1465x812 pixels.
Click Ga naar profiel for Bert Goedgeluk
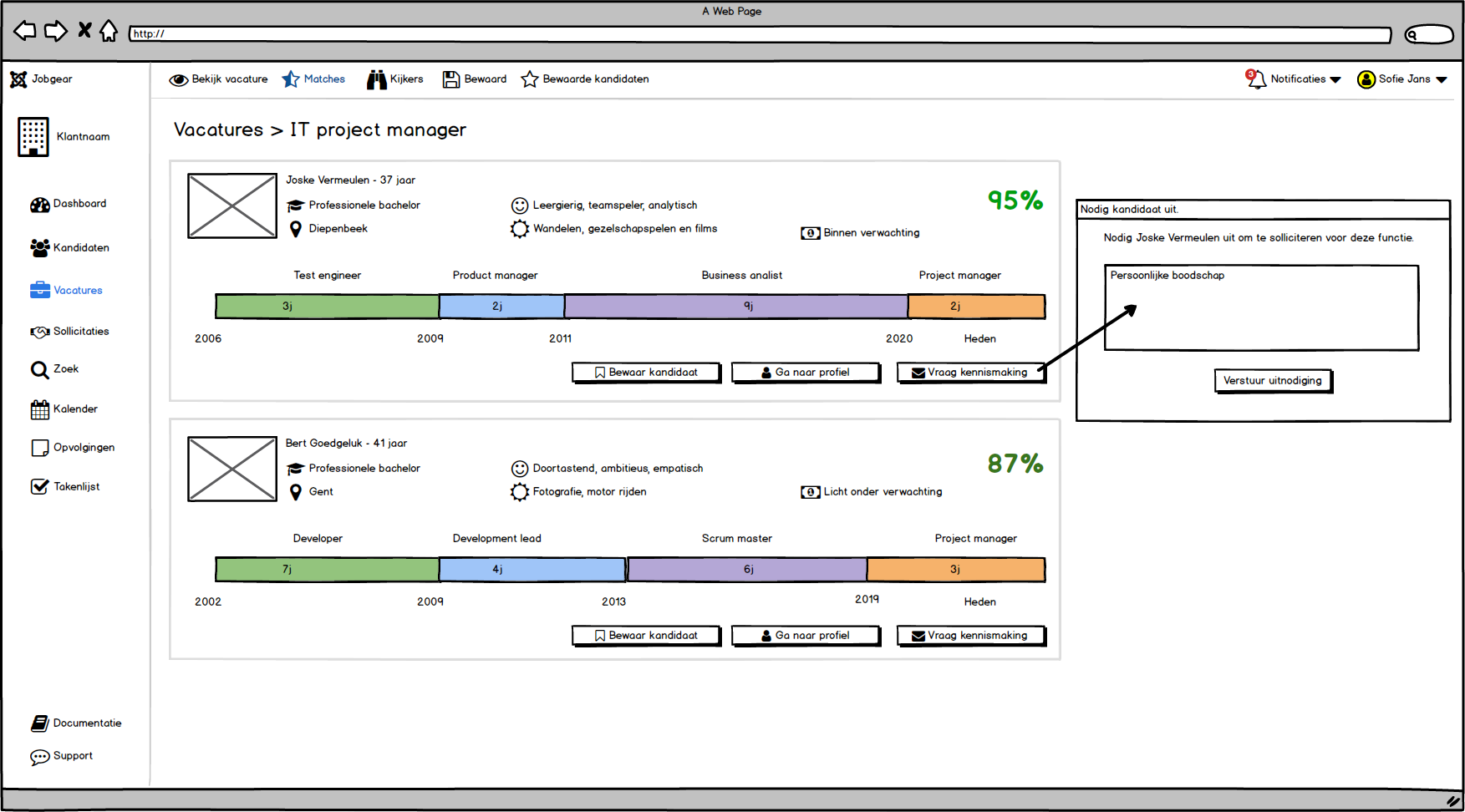806,636
